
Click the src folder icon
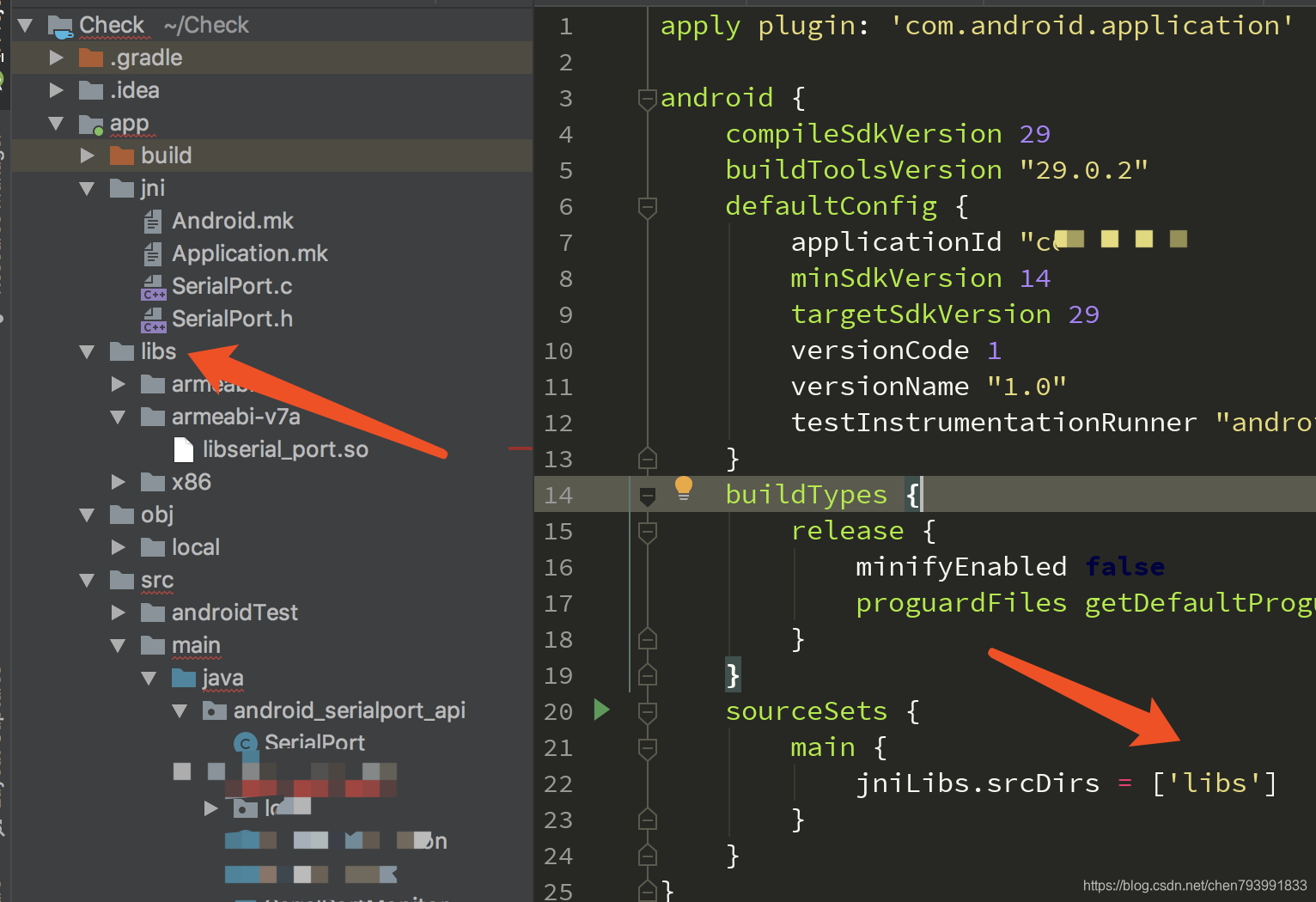tap(122, 580)
